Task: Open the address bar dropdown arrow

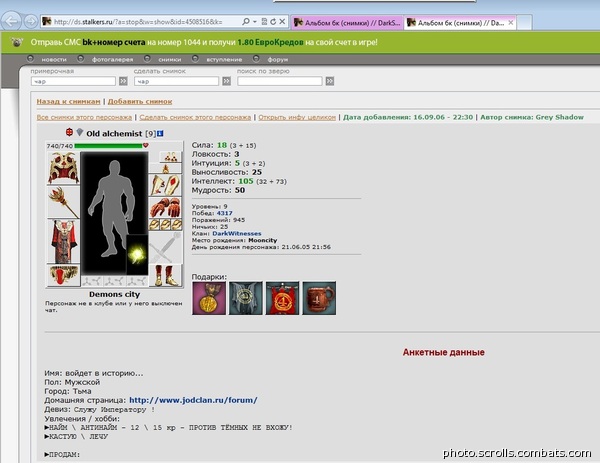Action: pos(254,22)
